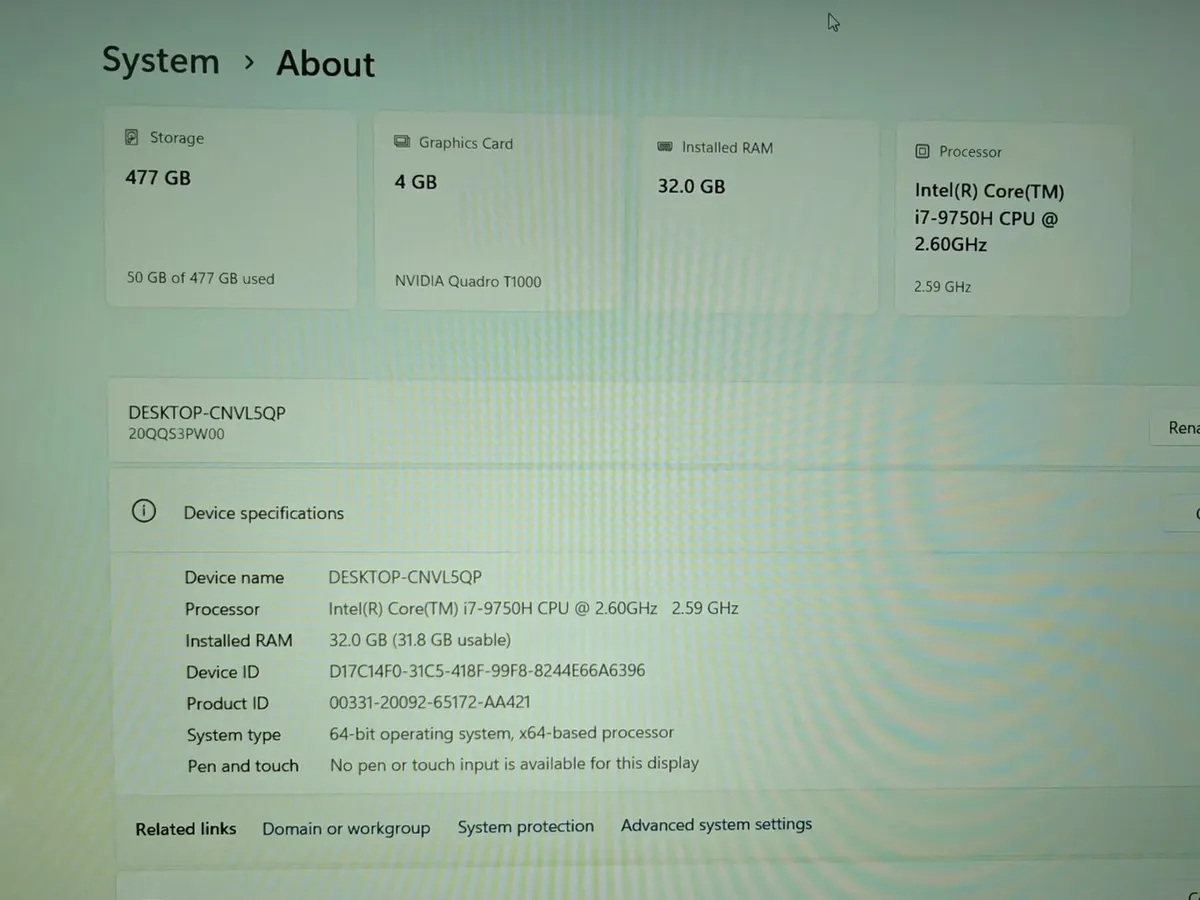
Task: Click the Device specifications info icon
Action: tap(144, 511)
